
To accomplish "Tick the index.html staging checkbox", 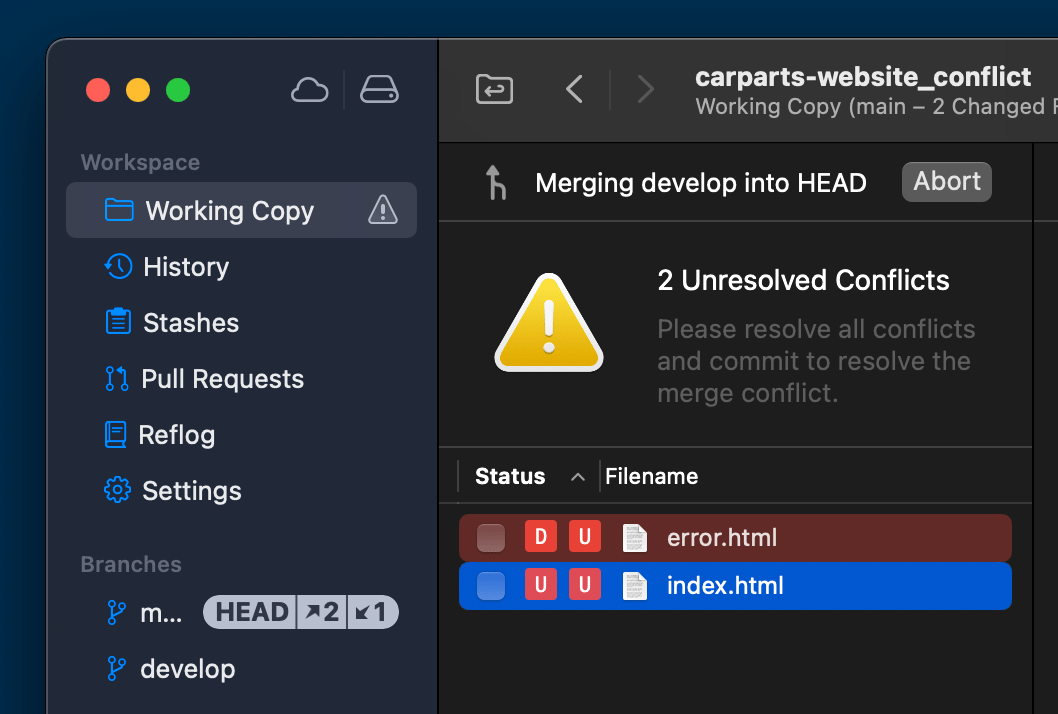I will tap(491, 586).
